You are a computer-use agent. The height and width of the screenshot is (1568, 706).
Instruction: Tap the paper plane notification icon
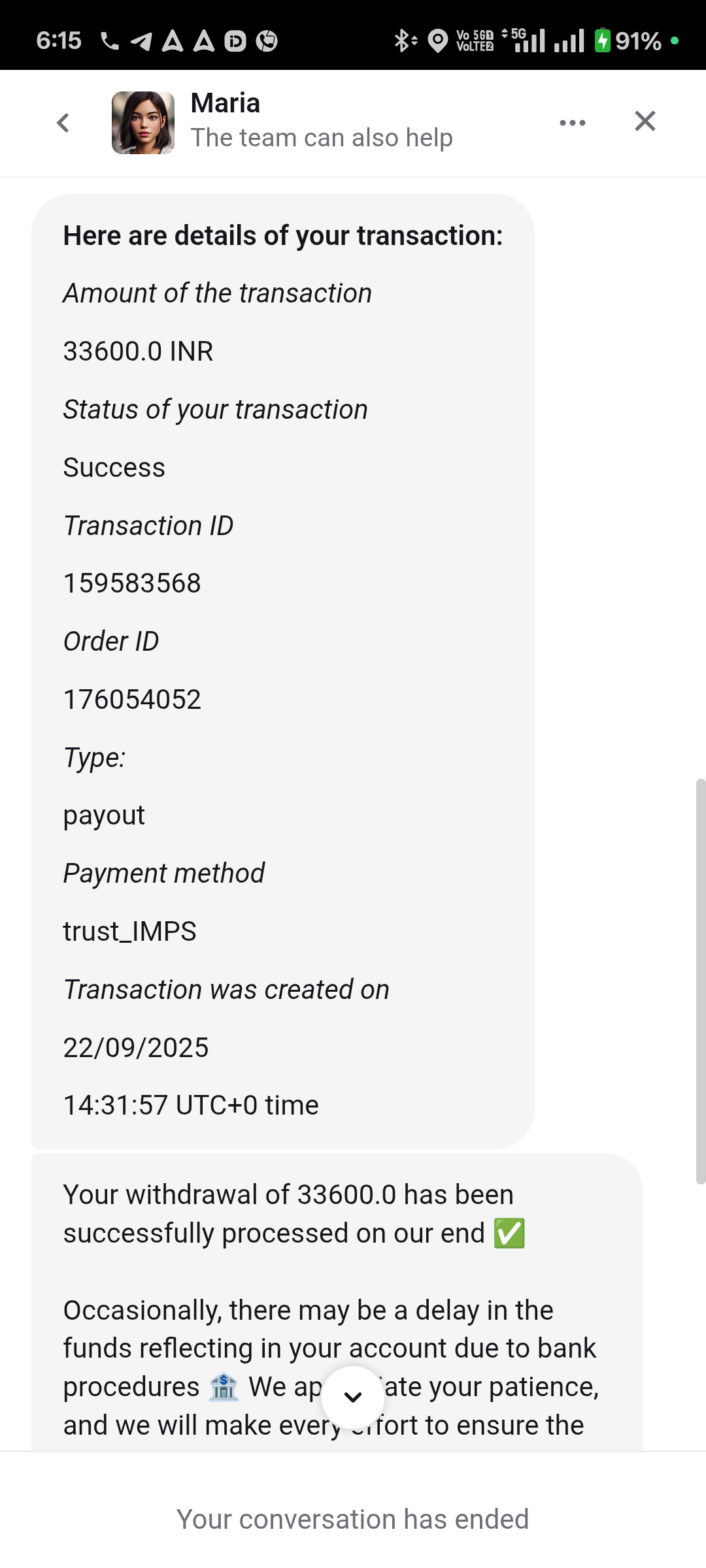[141, 41]
